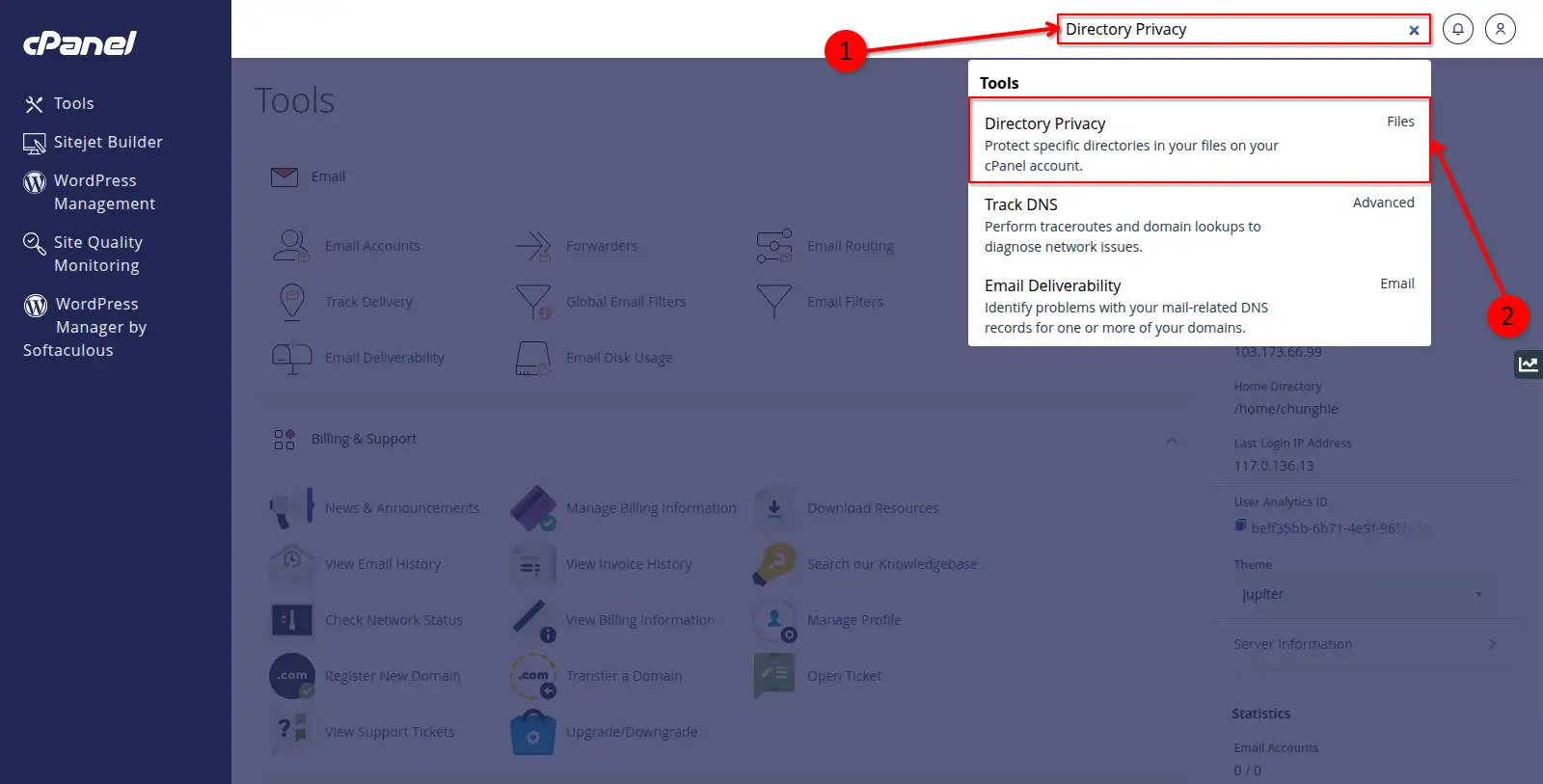Open Upgrade/Downgrade bag icon

(x=533, y=732)
